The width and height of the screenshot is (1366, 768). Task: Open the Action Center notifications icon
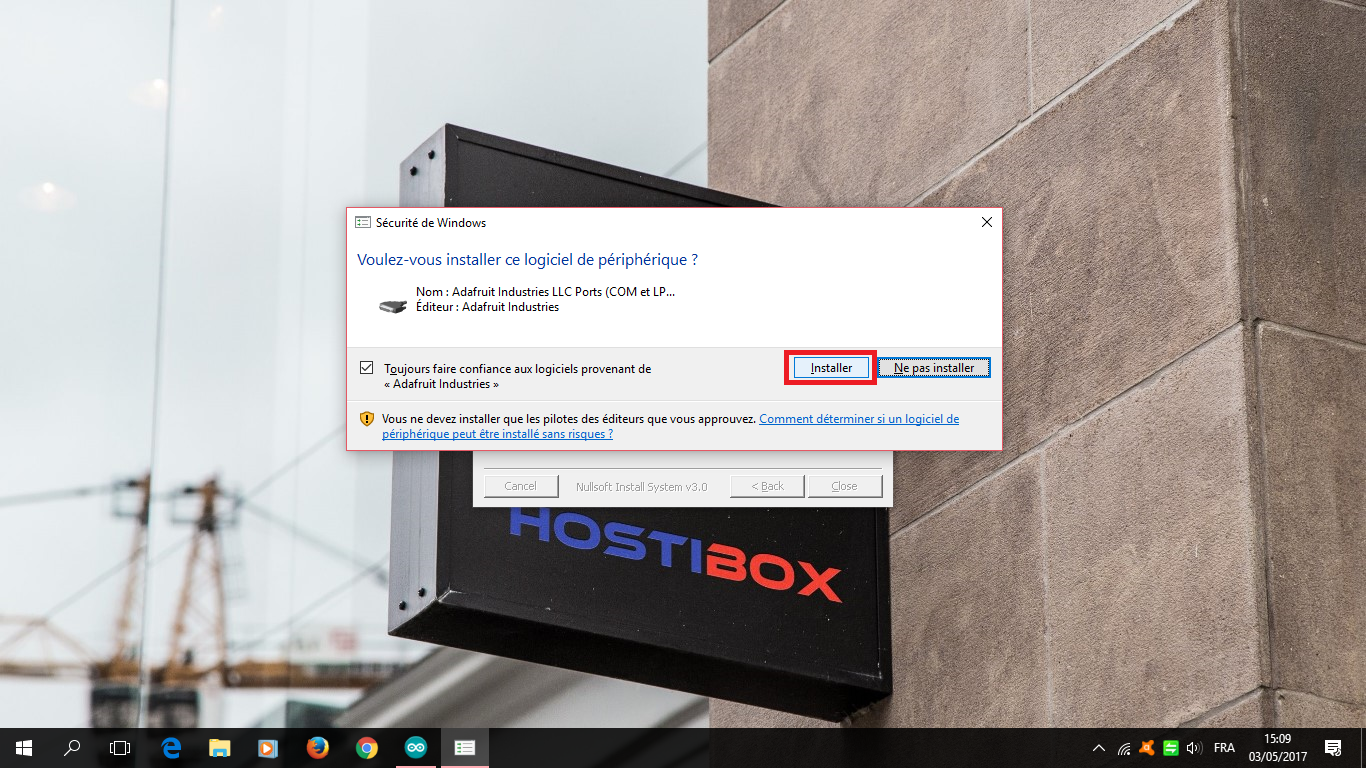tap(1333, 748)
